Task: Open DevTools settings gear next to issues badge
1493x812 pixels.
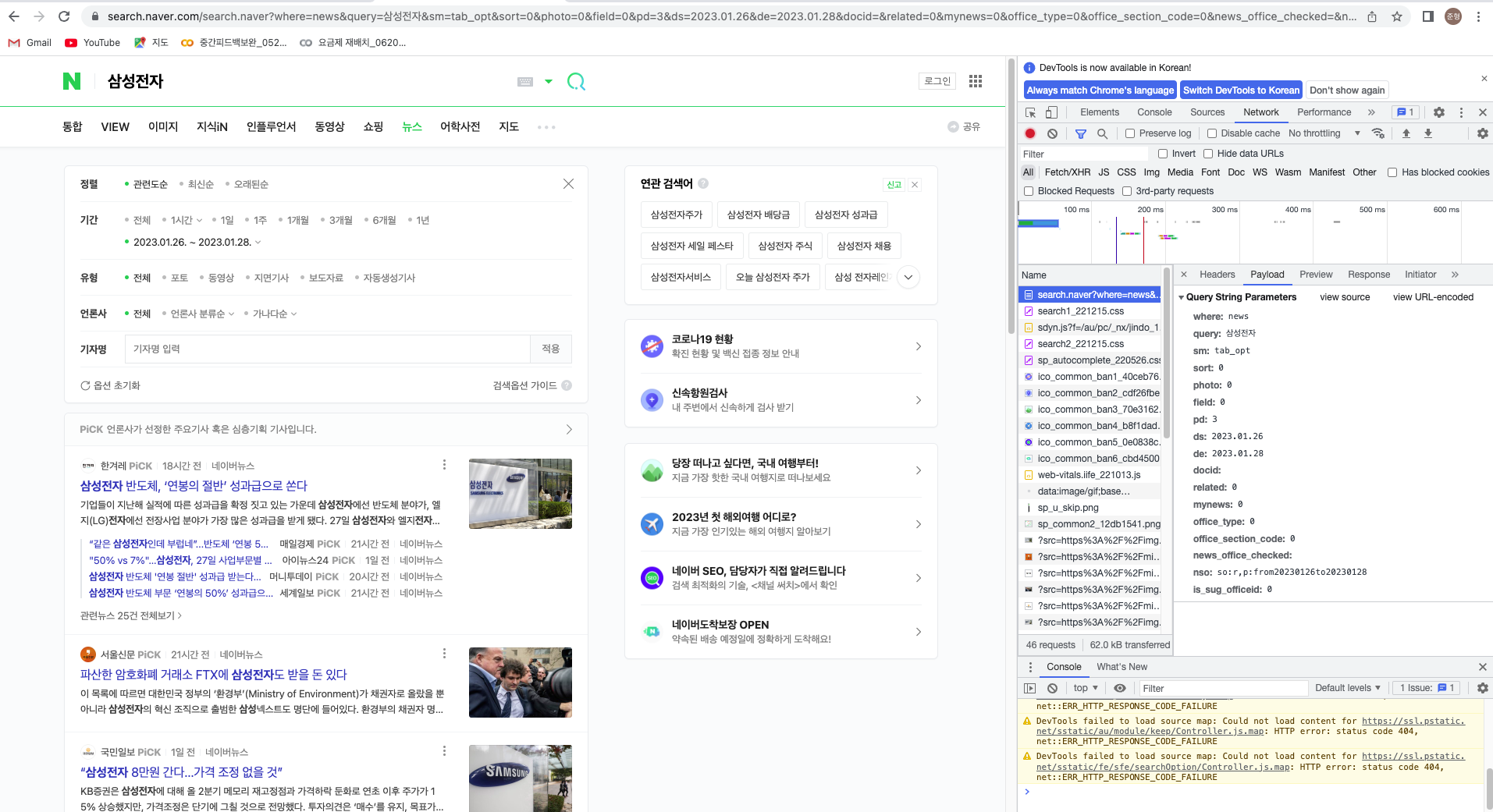Action: point(1439,112)
